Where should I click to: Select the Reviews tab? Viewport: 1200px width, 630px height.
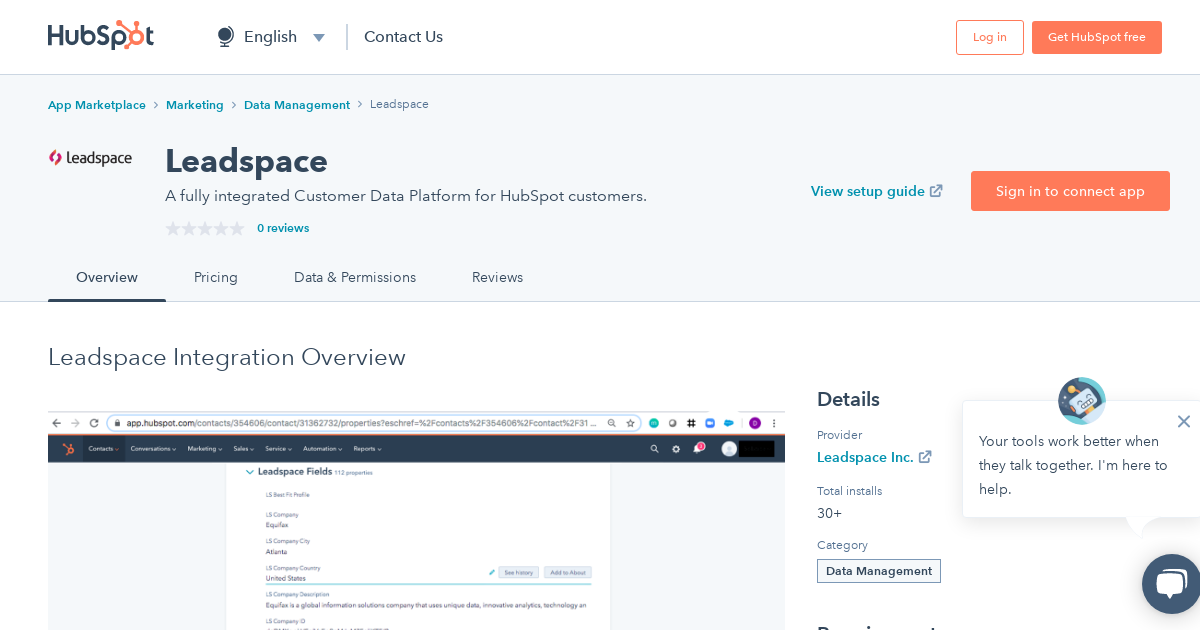pos(497,277)
